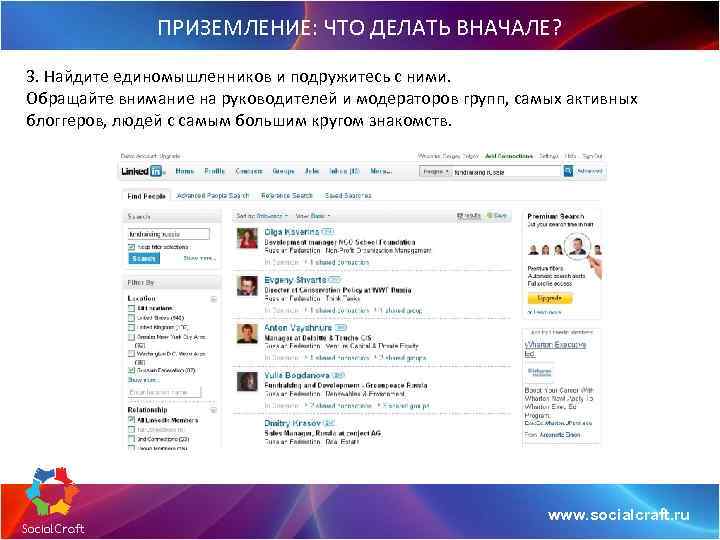Click the blue Search button in sidebar
Viewport: 720px width, 540px height.
[x=144, y=258]
